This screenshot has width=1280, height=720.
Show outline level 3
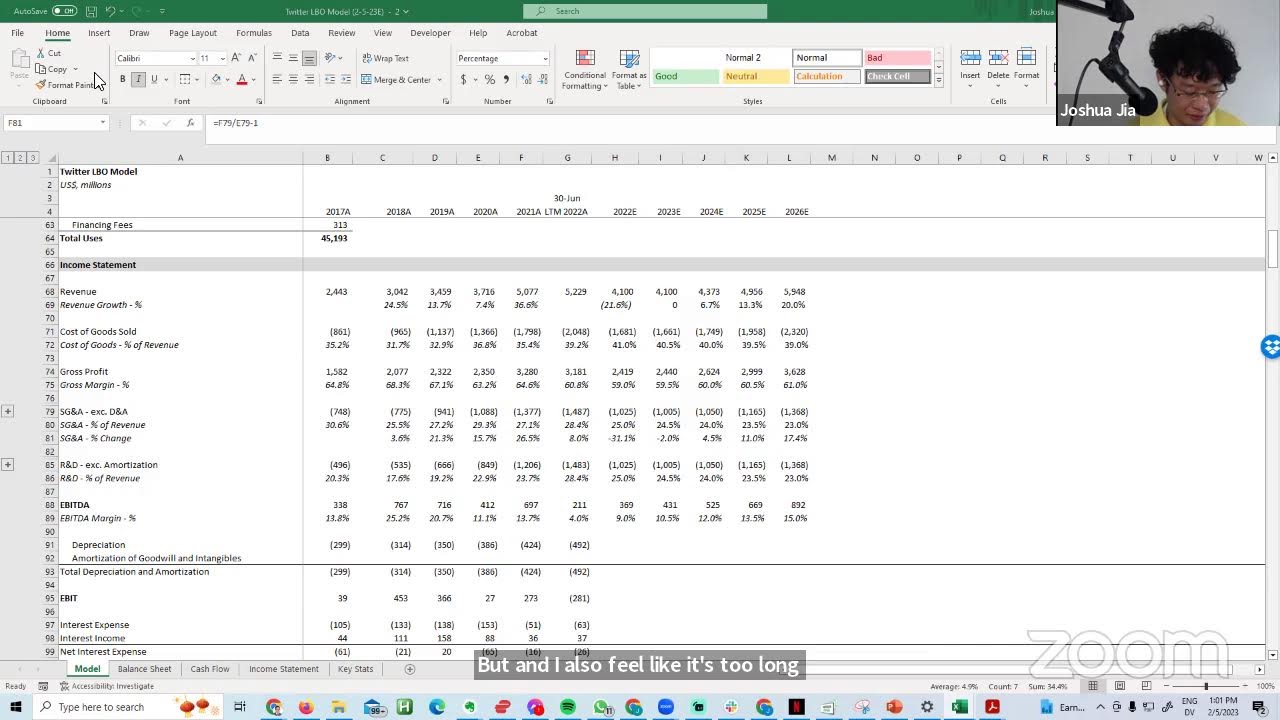[x=33, y=158]
